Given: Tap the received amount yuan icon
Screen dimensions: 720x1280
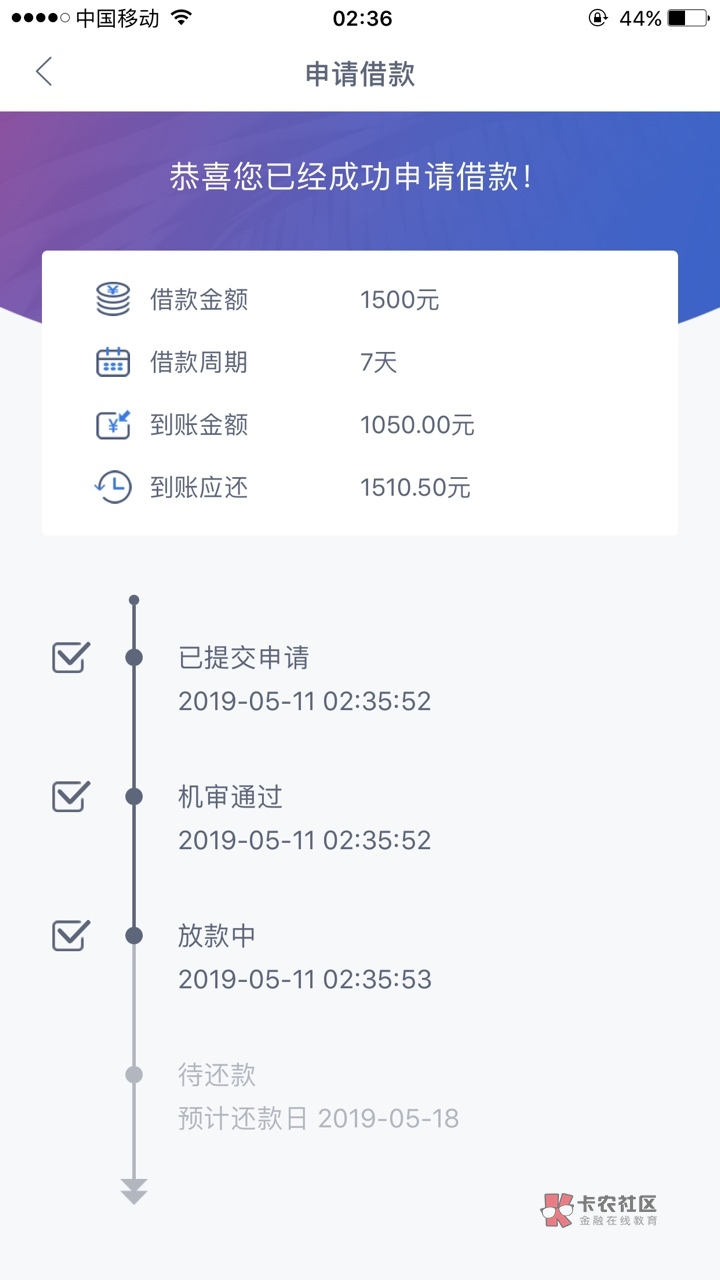Looking at the screenshot, I should coord(113,425).
